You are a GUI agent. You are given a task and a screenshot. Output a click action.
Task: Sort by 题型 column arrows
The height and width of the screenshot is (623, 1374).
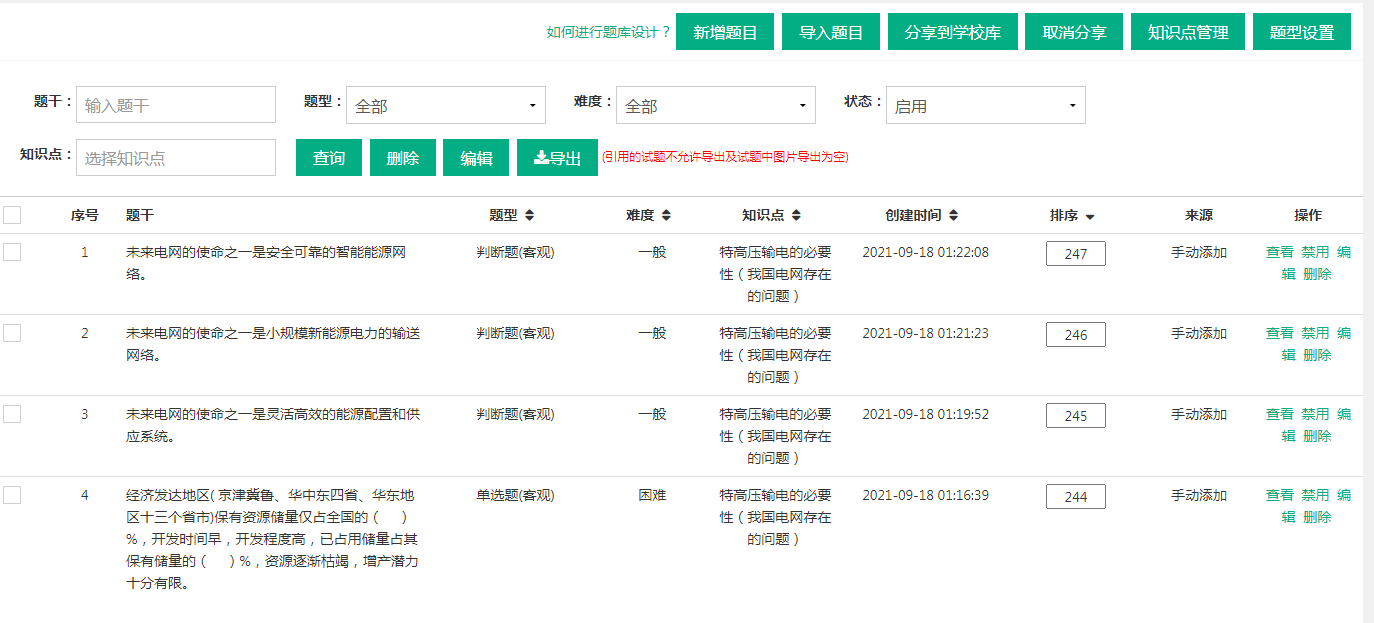pyautogui.click(x=529, y=215)
